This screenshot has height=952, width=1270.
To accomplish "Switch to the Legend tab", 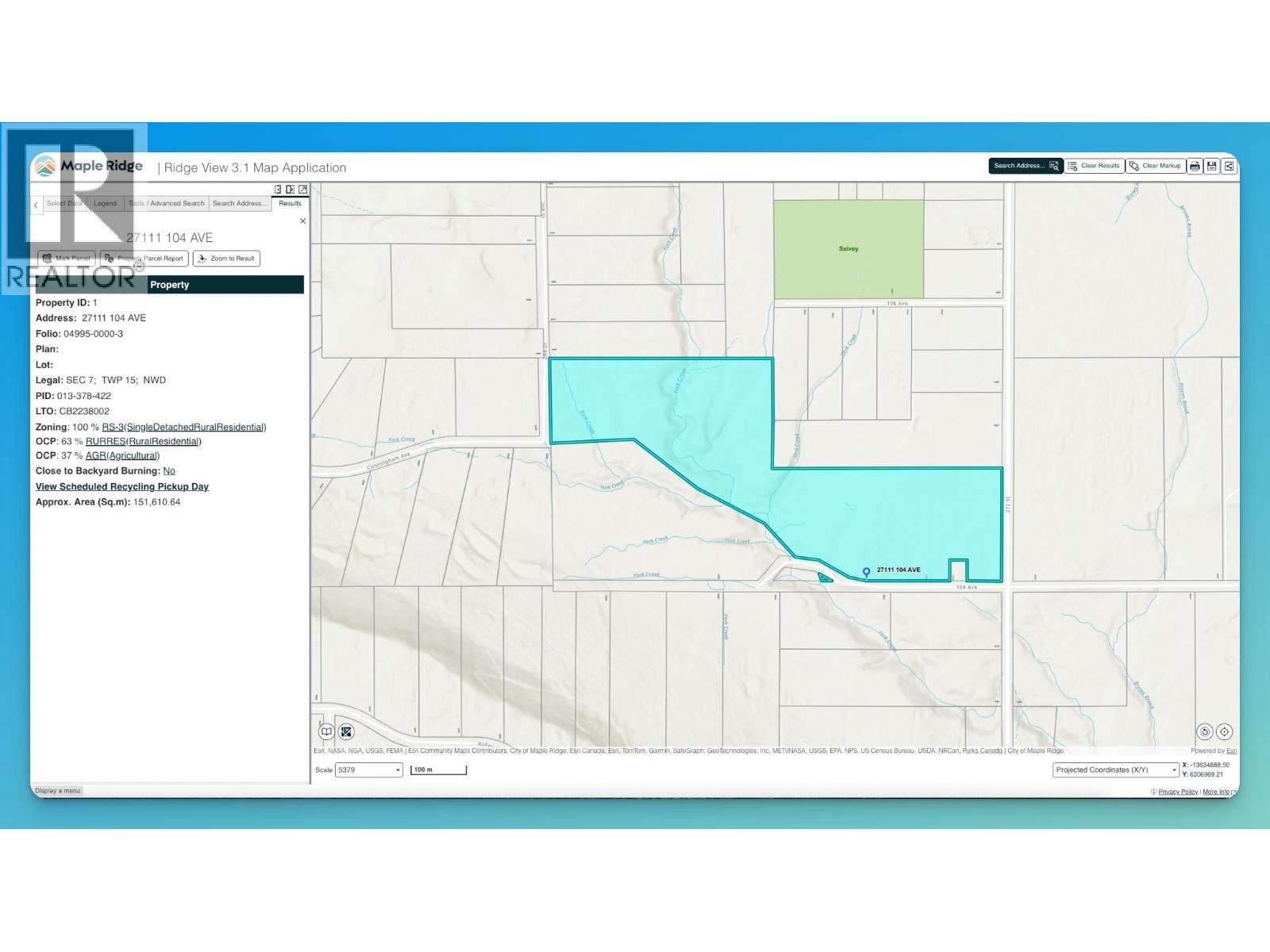I will 105,204.
